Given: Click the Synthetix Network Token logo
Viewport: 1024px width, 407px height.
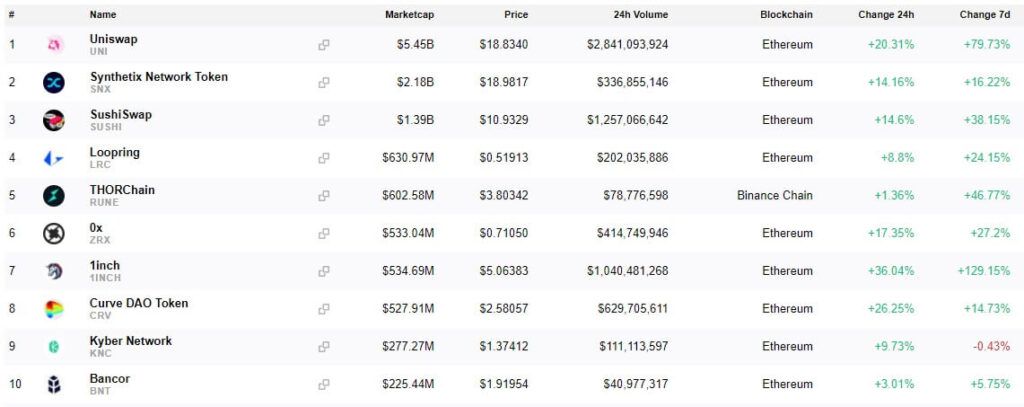Looking at the screenshot, I should [54, 82].
